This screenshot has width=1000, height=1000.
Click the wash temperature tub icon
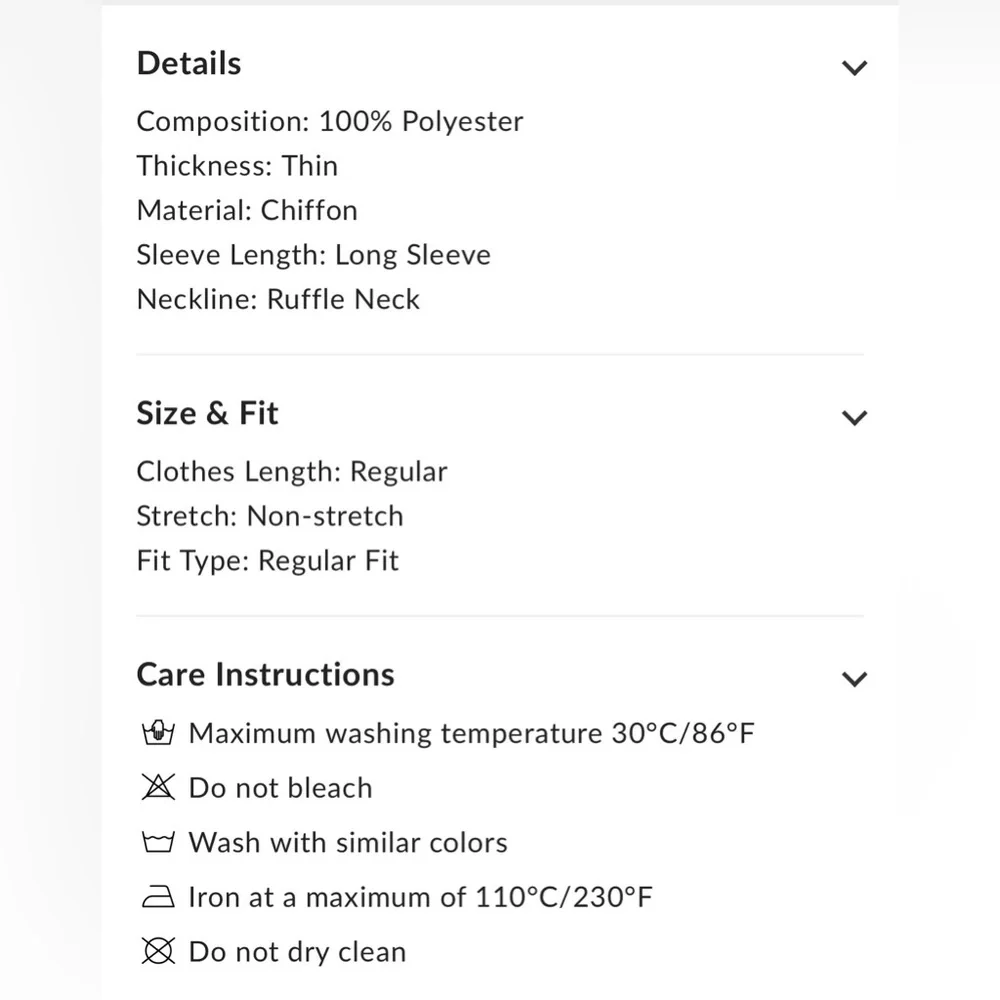click(158, 734)
